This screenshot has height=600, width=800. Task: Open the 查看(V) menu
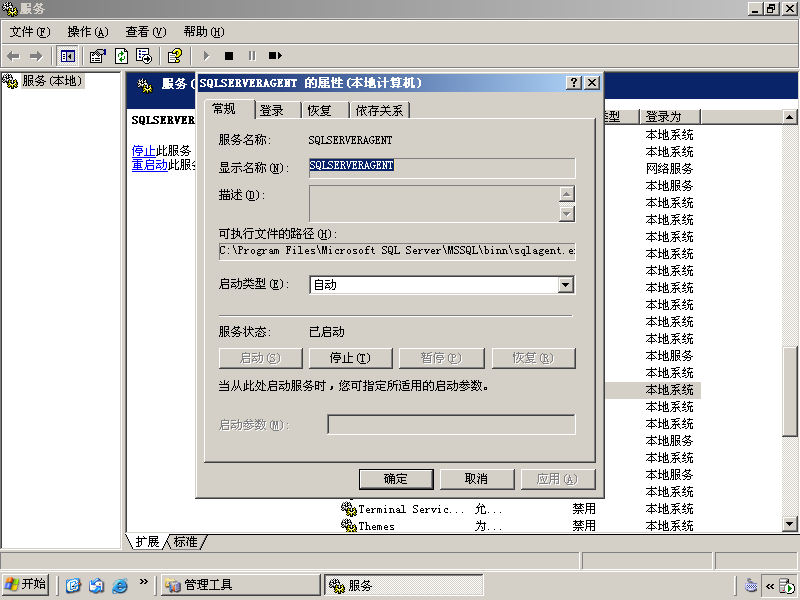[146, 32]
